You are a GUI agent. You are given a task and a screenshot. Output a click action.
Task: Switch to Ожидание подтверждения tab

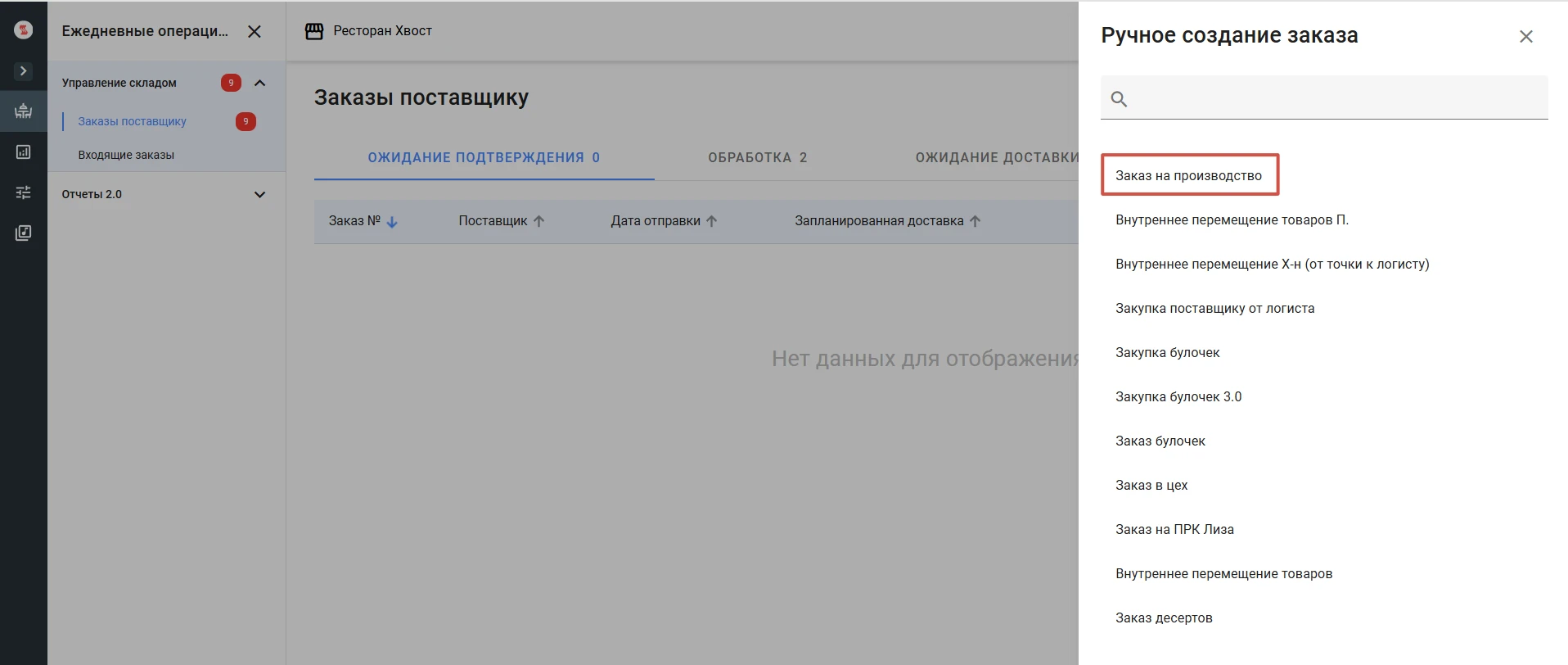pyautogui.click(x=484, y=157)
